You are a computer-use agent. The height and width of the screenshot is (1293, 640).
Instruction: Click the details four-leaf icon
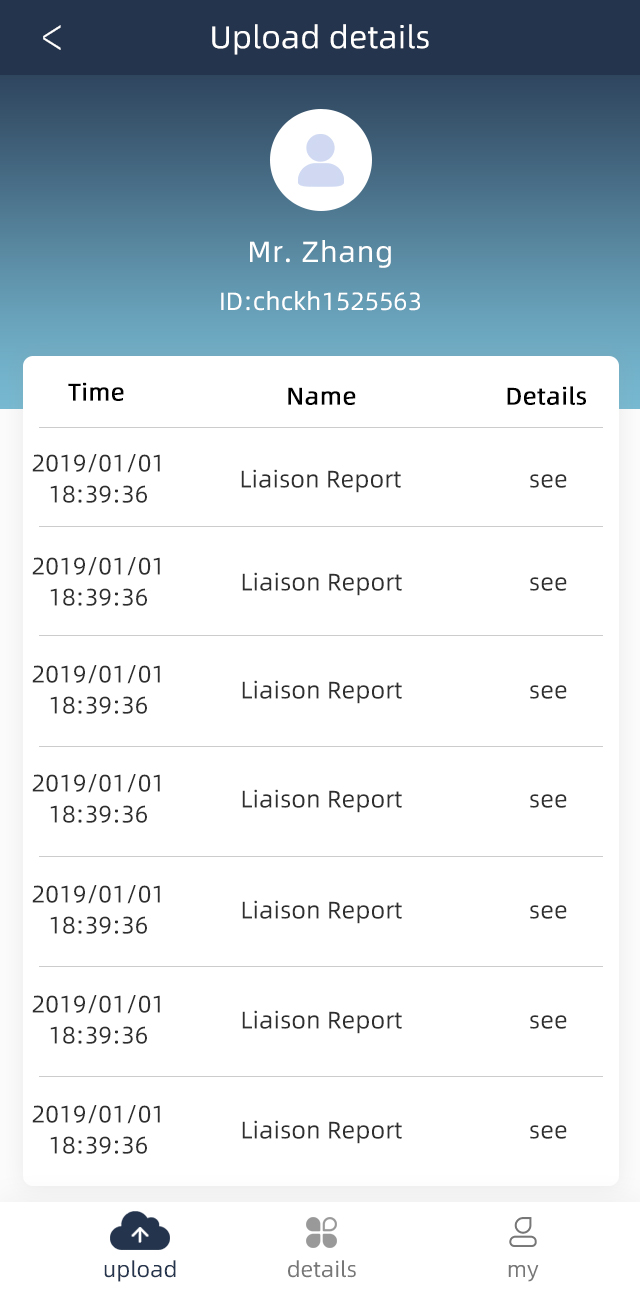(321, 1232)
